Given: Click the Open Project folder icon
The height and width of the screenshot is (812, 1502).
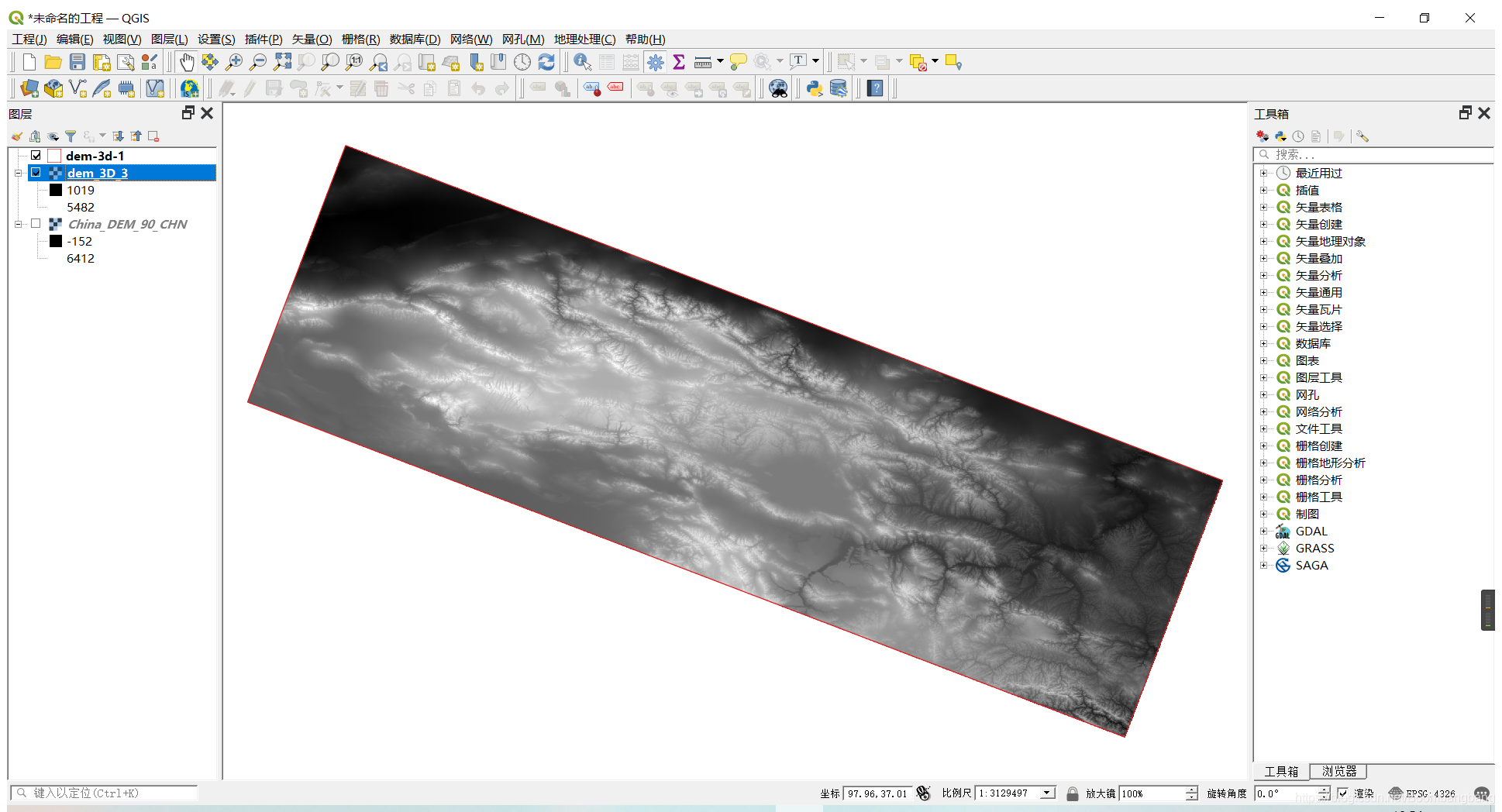Looking at the screenshot, I should (x=53, y=62).
